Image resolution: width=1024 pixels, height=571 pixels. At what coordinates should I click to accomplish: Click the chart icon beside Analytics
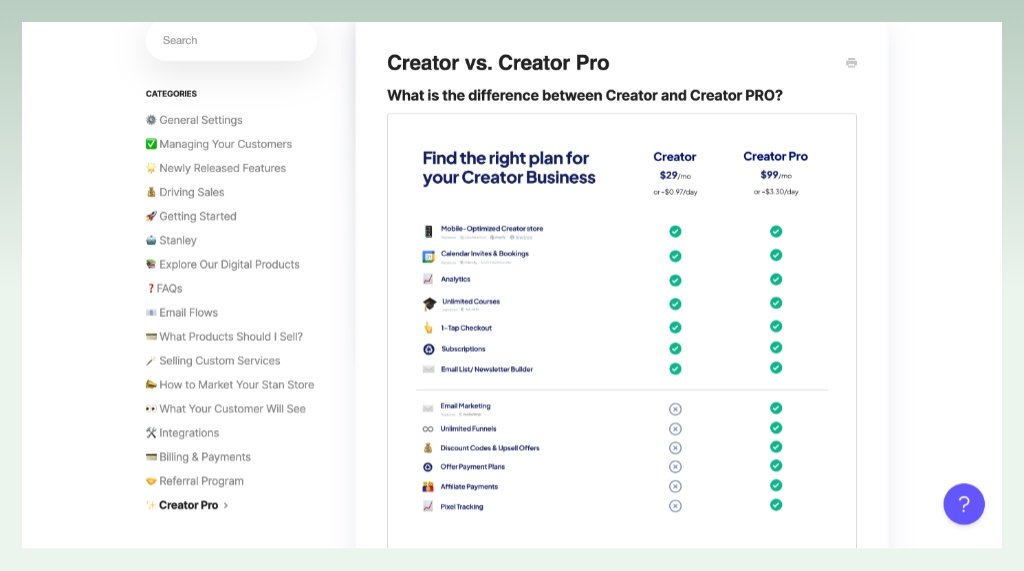click(428, 279)
